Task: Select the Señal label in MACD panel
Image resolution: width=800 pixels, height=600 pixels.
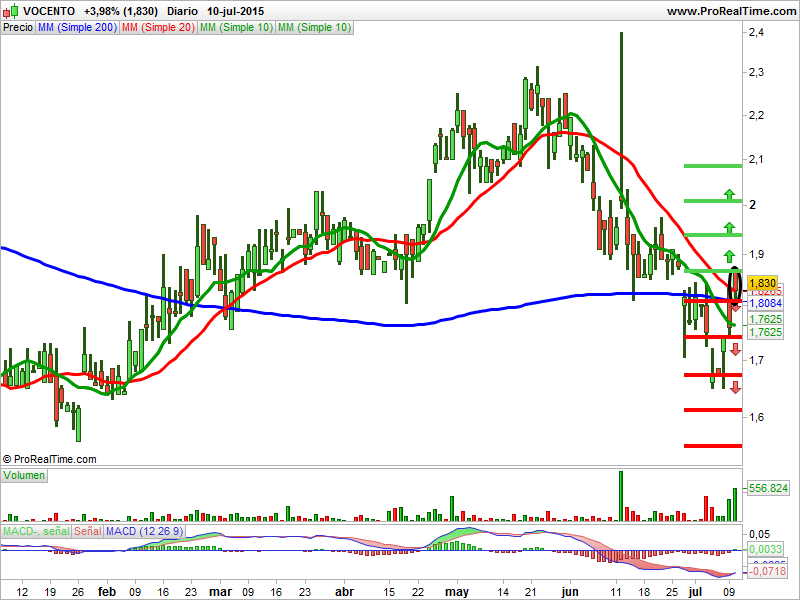Action: click(x=88, y=531)
